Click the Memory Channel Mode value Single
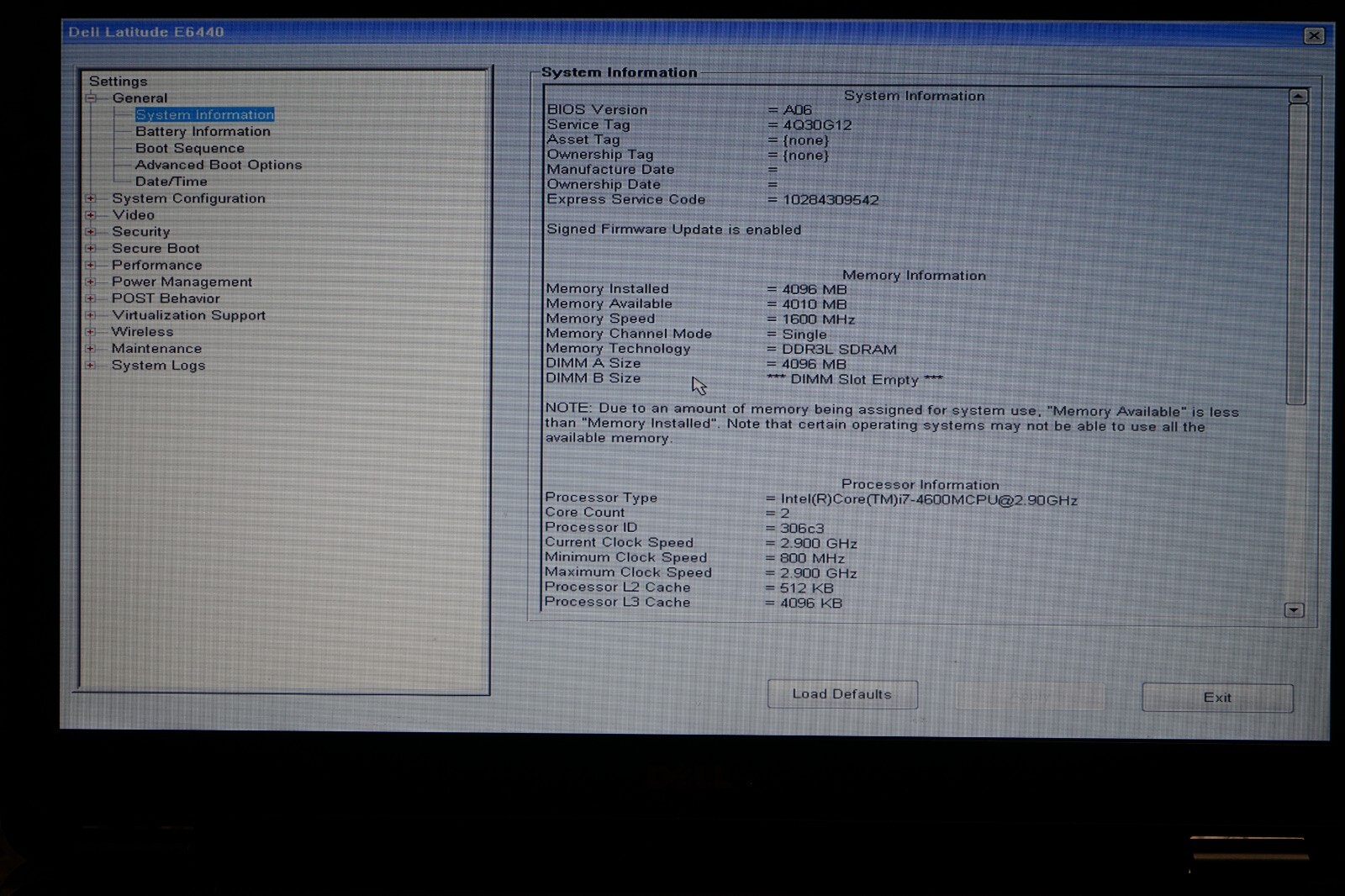Image resolution: width=1345 pixels, height=896 pixels. pos(804,335)
